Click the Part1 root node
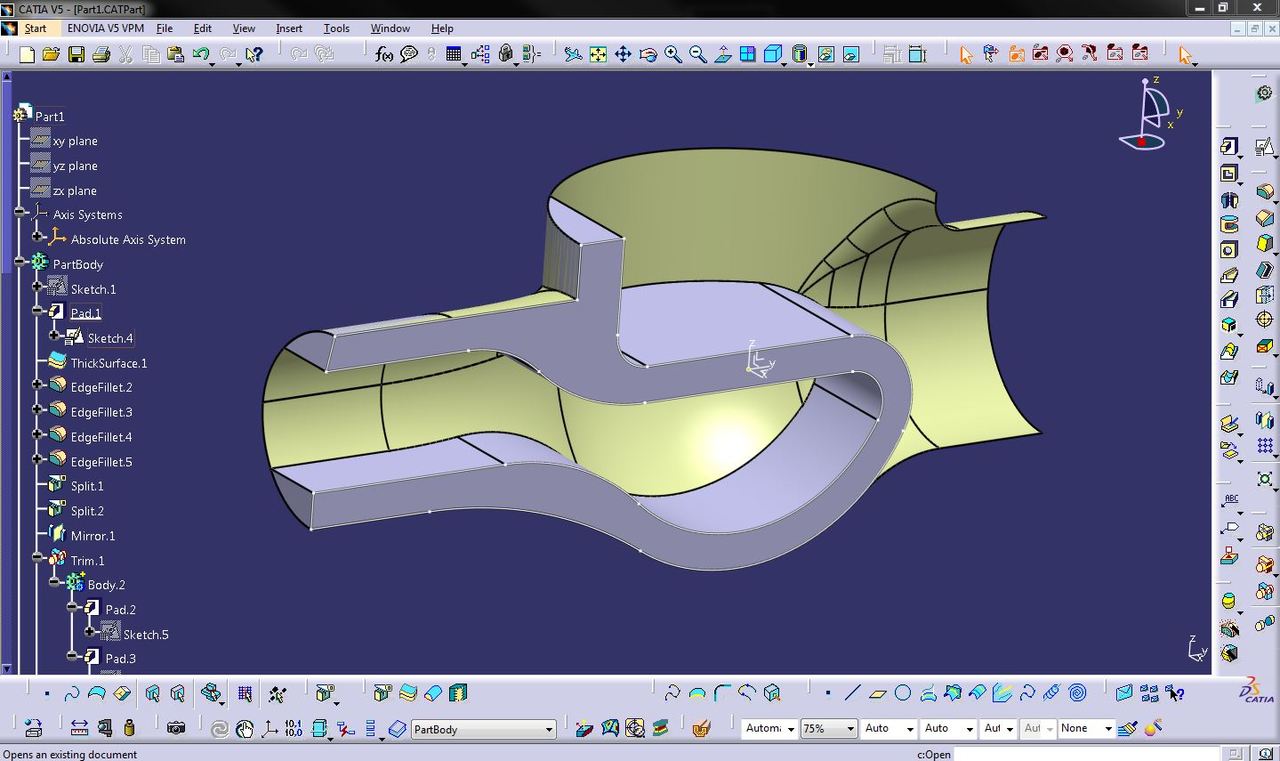The width and height of the screenshot is (1280, 761). pos(49,116)
